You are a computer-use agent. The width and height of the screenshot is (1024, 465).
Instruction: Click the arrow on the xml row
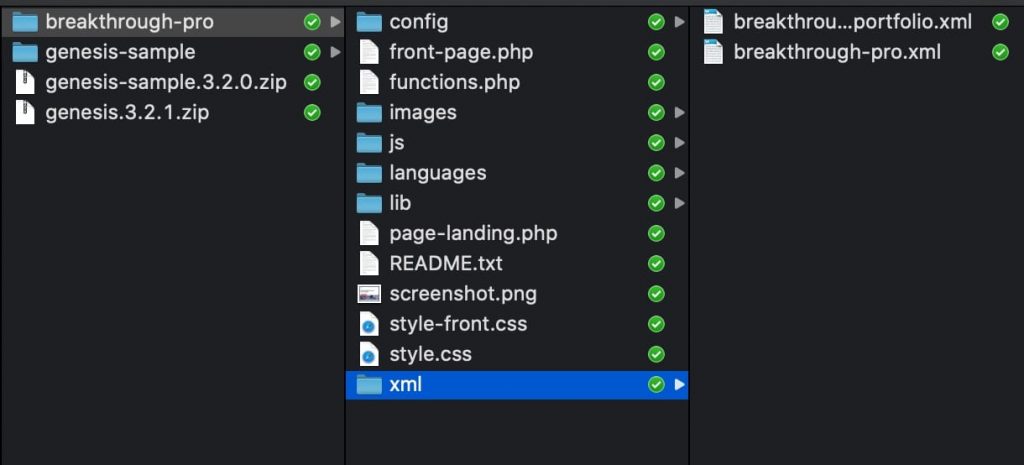(680, 385)
